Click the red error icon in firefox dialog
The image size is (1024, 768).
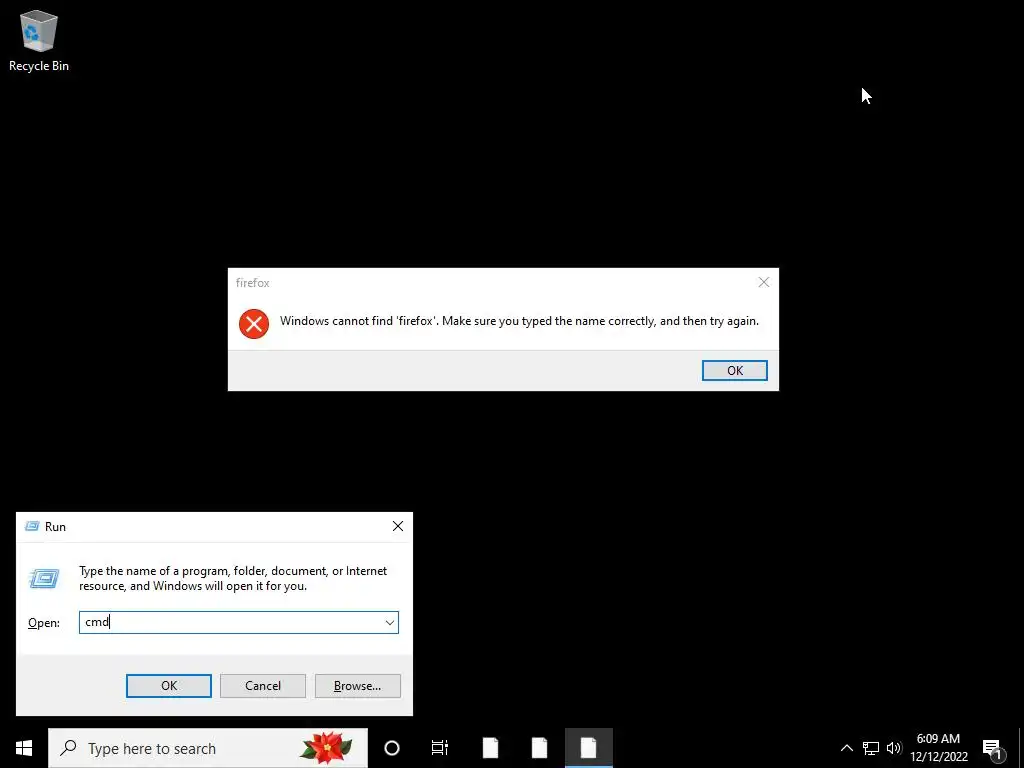pos(254,323)
